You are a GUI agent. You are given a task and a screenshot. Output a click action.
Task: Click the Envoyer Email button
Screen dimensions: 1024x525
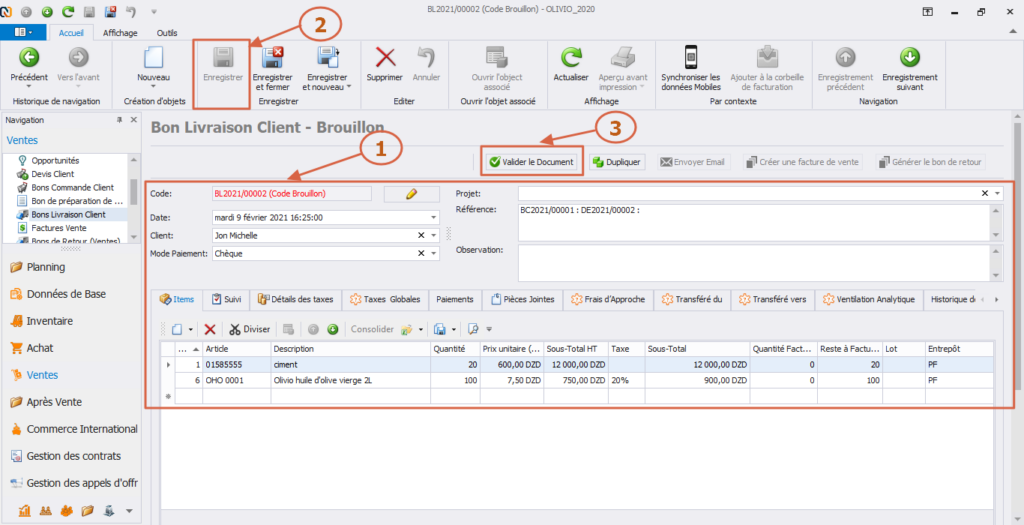(693, 162)
